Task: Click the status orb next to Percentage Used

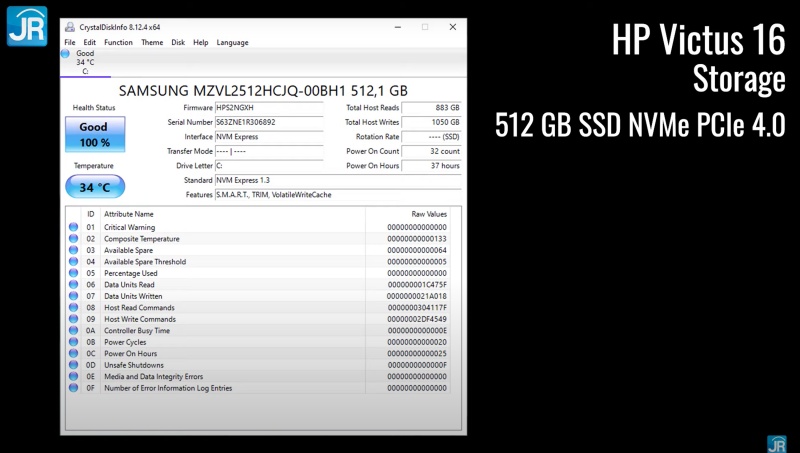Action: coord(73,273)
